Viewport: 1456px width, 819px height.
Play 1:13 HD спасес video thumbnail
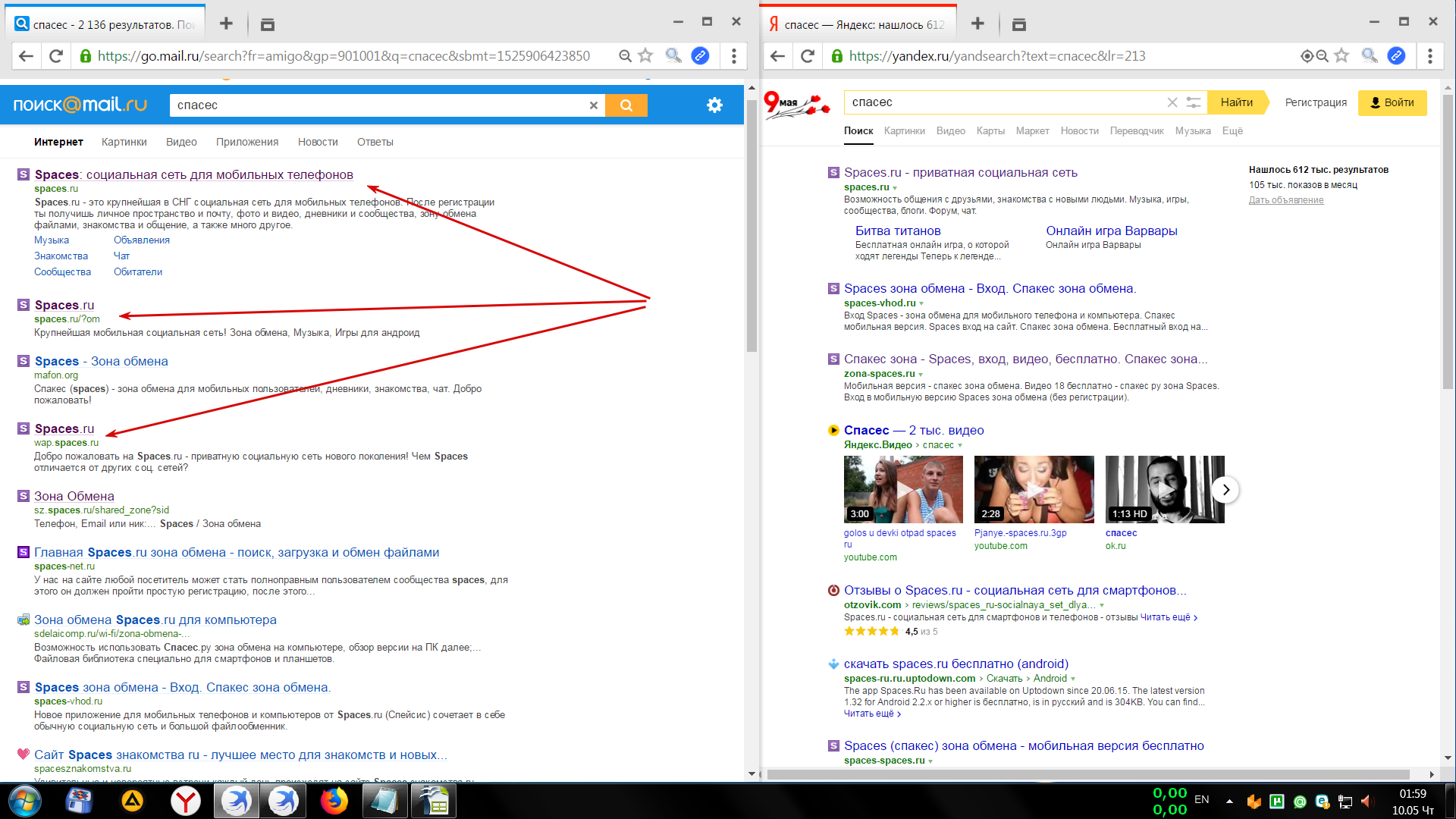pos(1165,489)
